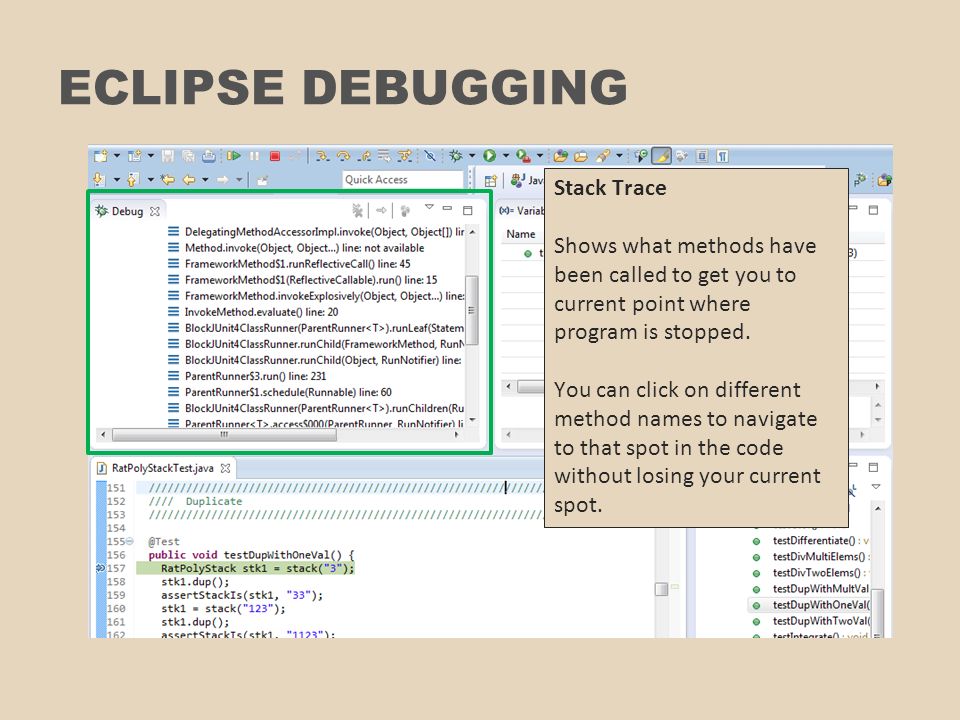Click the Print icon in toolbar
The image size is (960, 720).
tap(209, 156)
